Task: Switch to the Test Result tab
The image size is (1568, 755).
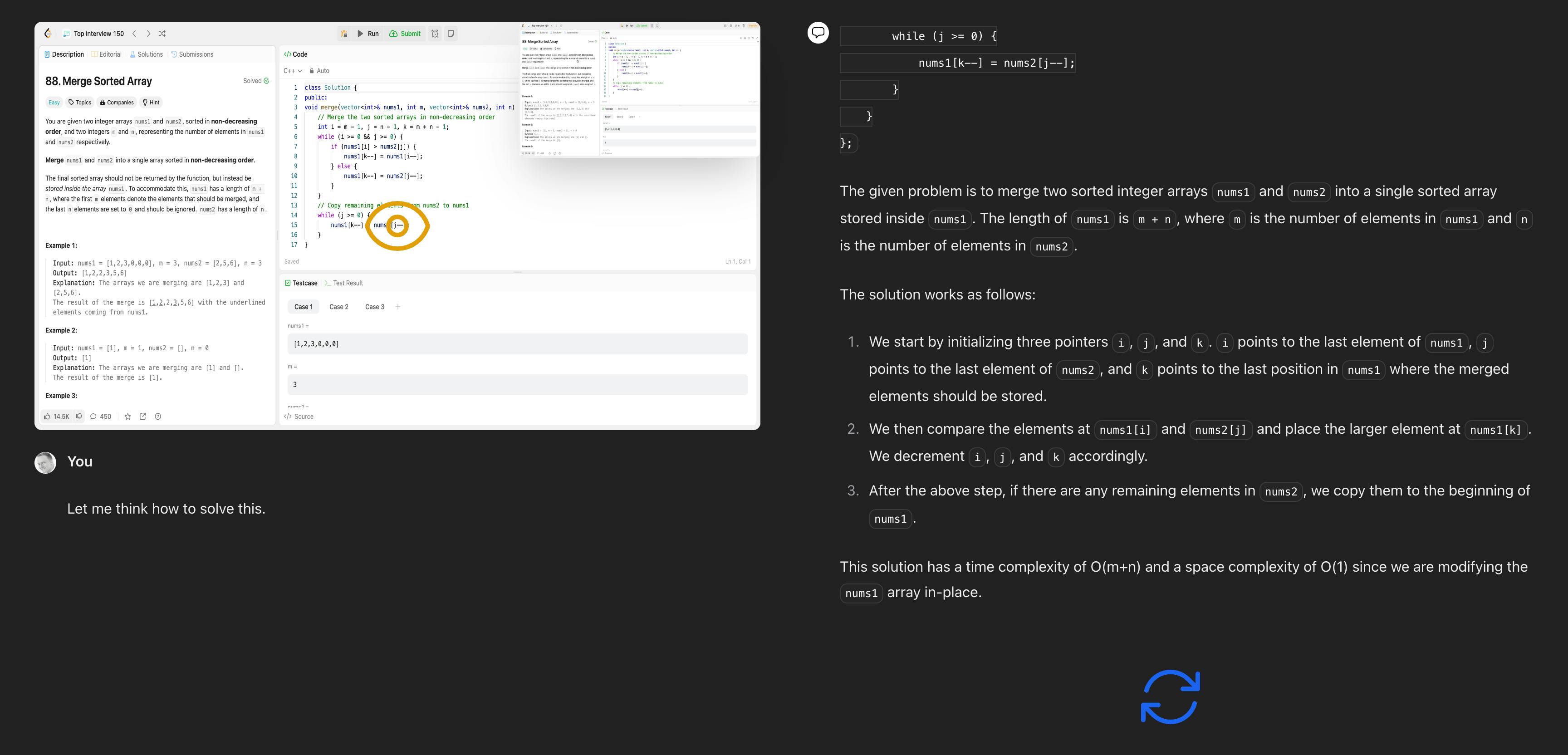Action: (344, 283)
